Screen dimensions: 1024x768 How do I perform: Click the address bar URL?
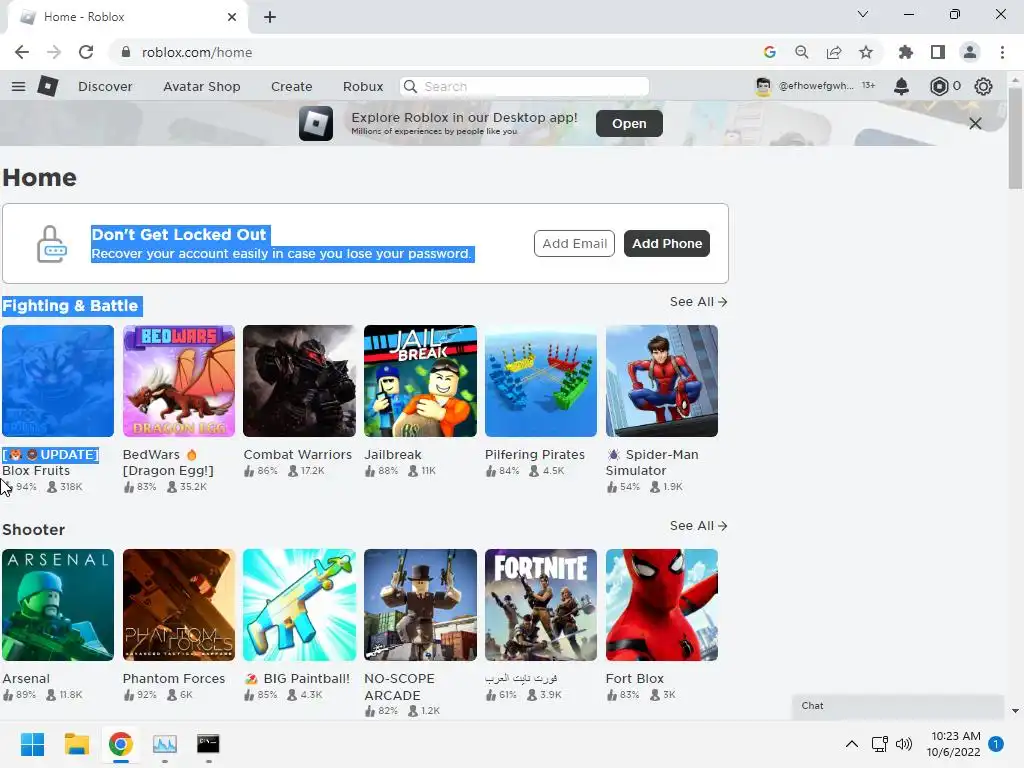197,52
